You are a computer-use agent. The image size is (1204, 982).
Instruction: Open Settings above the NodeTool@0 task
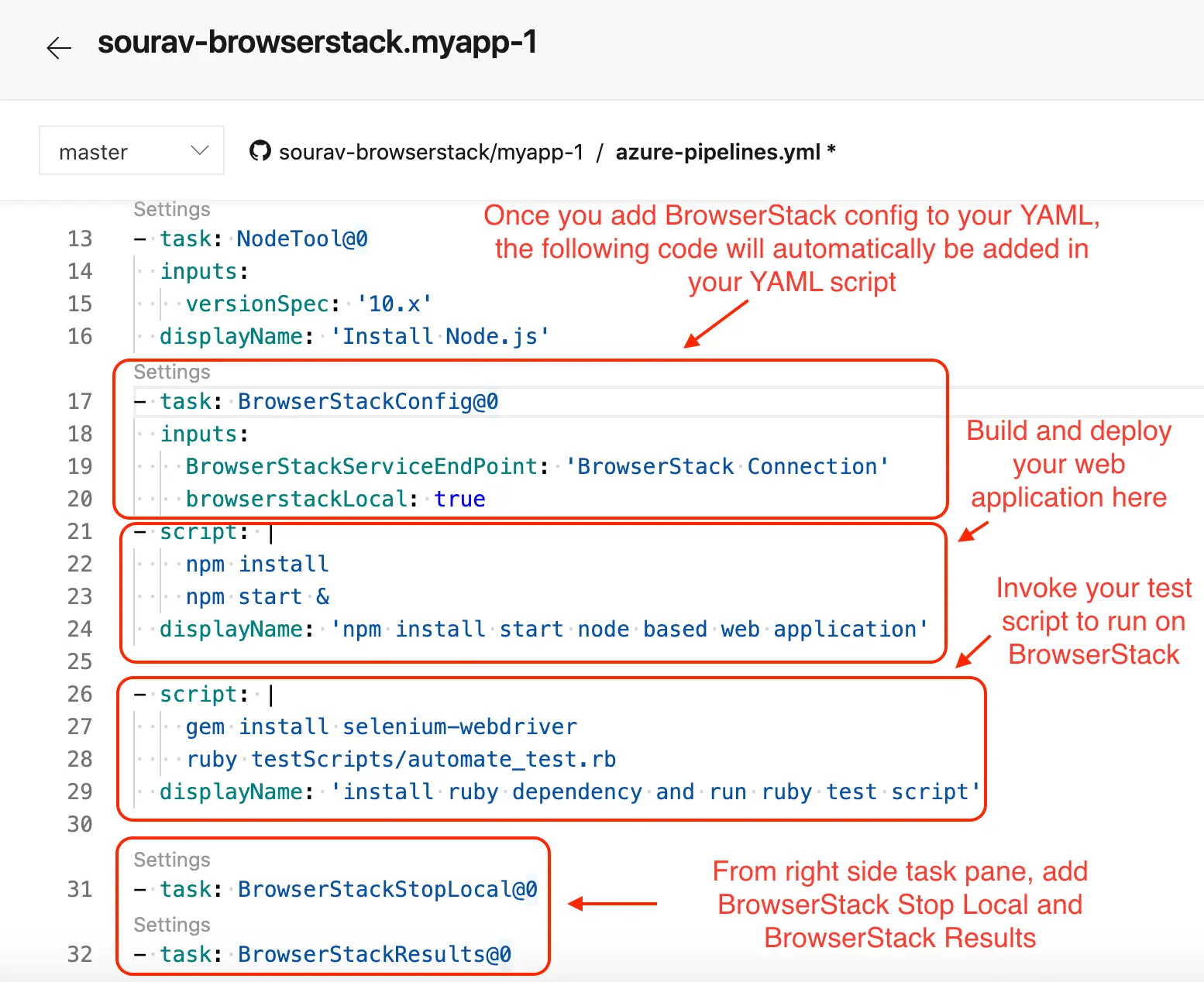(x=171, y=209)
